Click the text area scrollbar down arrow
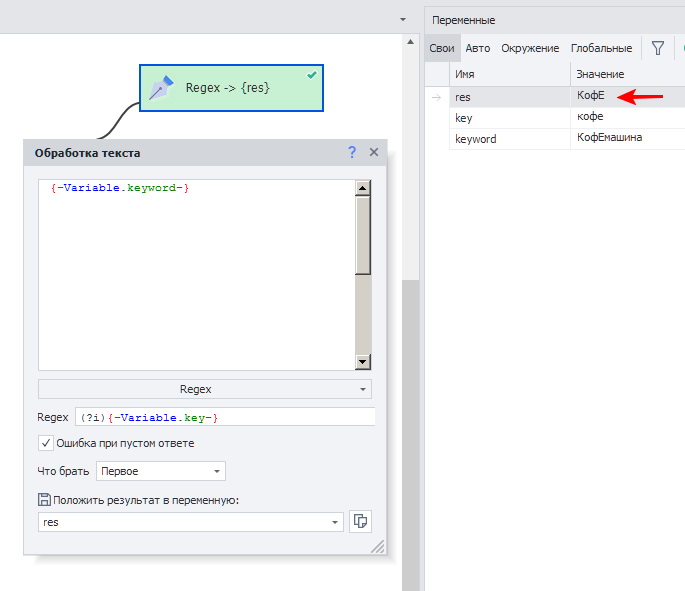 (362, 362)
